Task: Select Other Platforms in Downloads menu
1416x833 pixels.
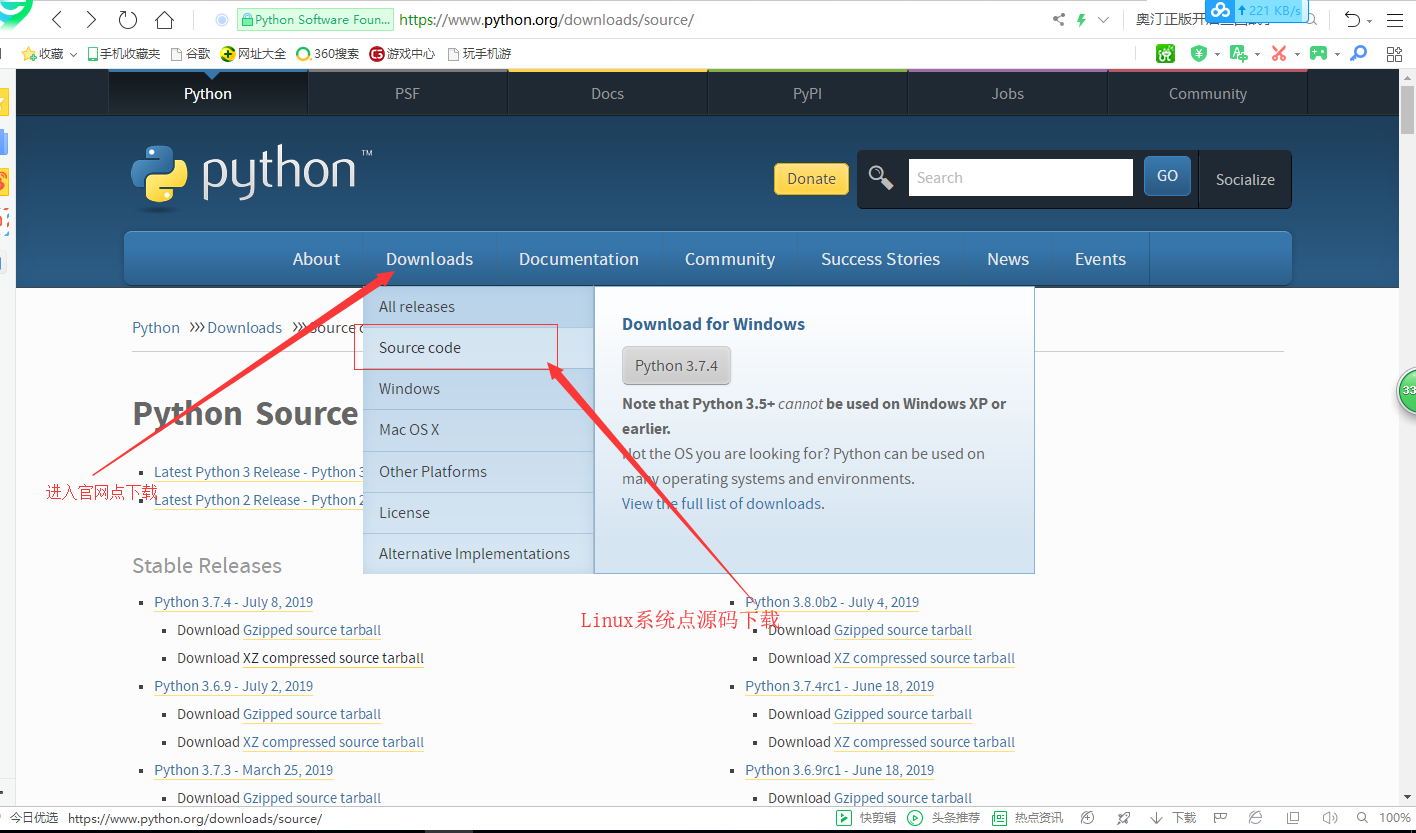Action: pos(478,472)
